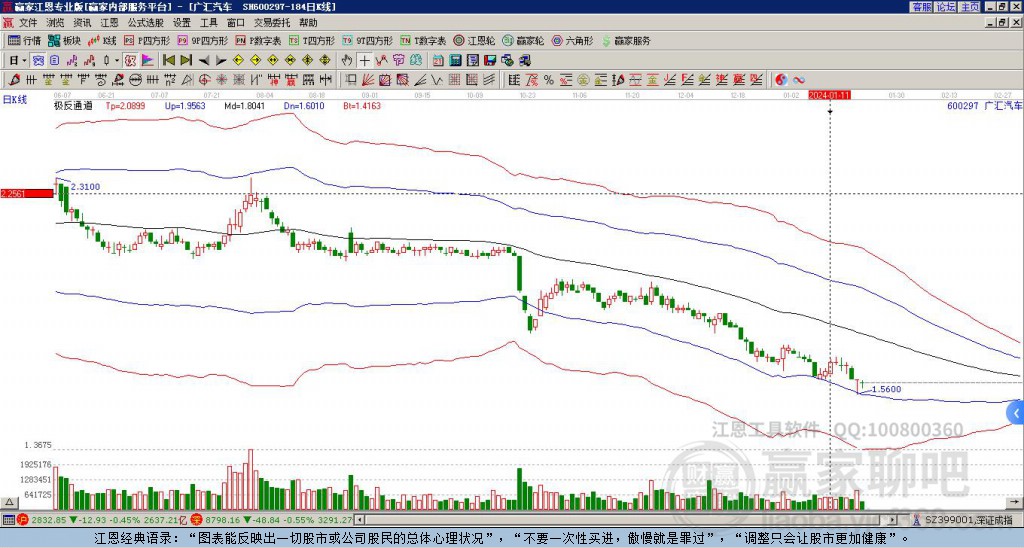Screen dimensions: 1024x548
Task: Open the calendar icon showing 21
Action: tap(438, 60)
